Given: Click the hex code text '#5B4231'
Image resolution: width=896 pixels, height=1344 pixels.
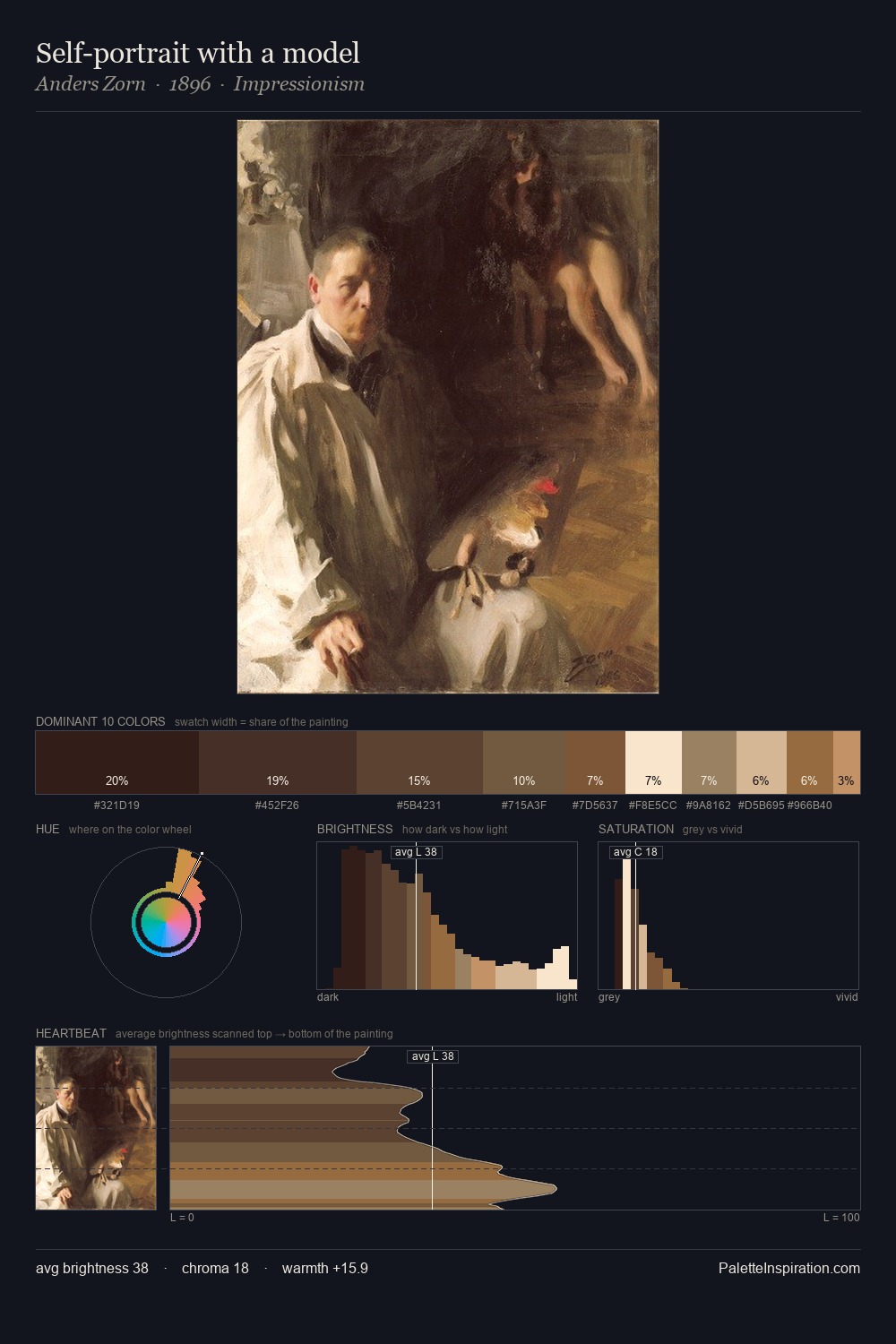Looking at the screenshot, I should tap(418, 806).
